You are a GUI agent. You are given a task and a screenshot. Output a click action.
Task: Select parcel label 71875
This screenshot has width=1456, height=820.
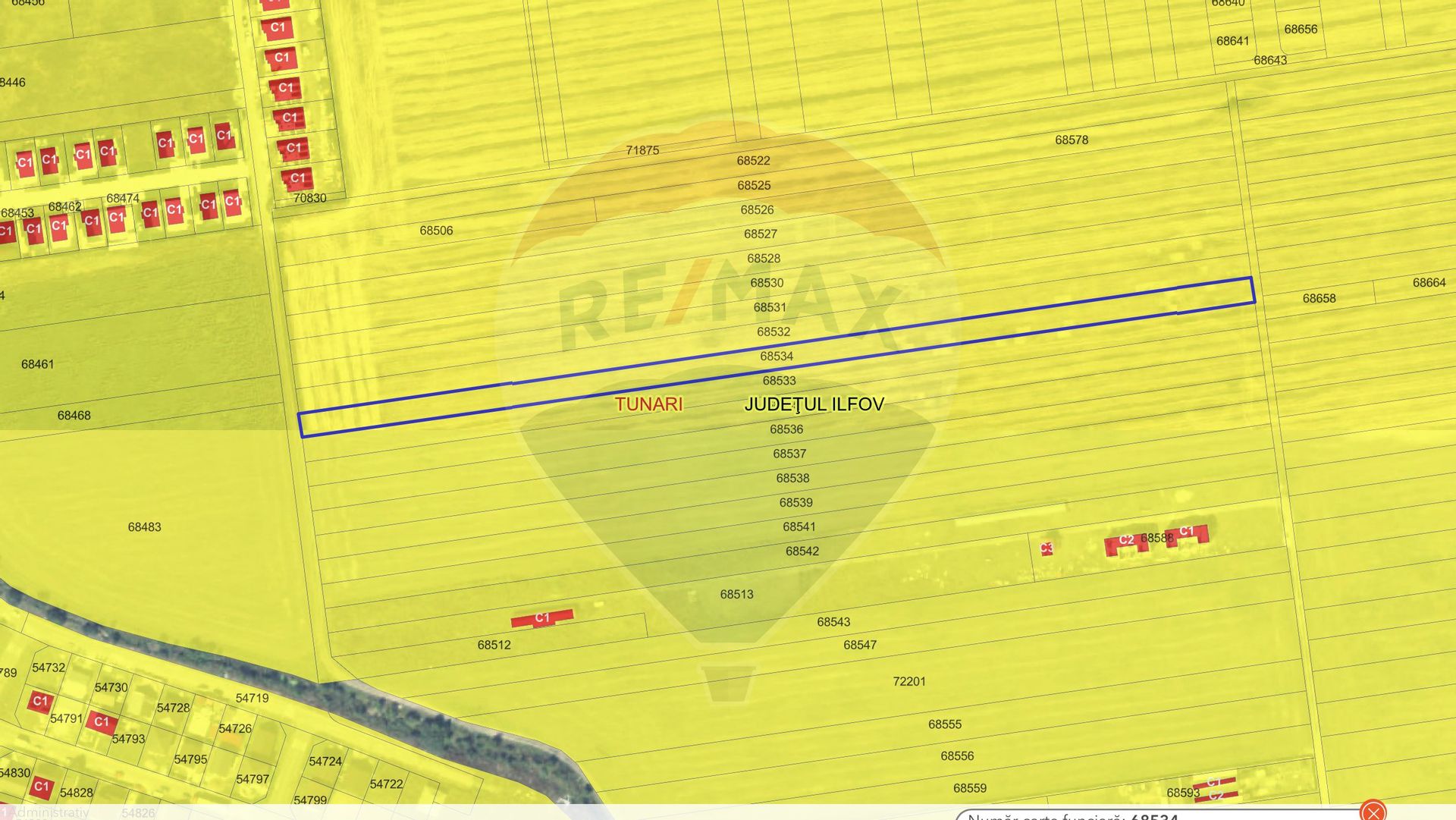click(x=642, y=150)
